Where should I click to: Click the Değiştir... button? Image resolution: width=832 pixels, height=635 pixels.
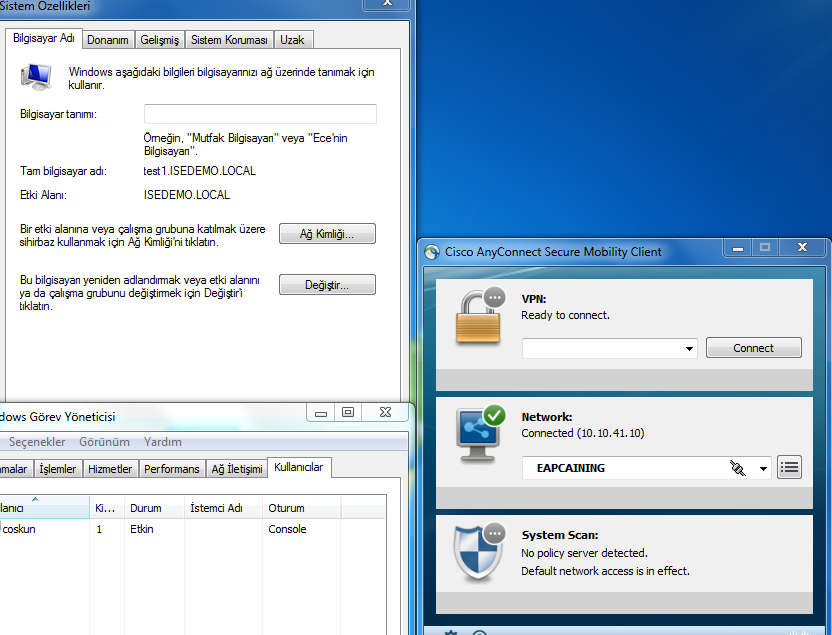click(x=327, y=285)
